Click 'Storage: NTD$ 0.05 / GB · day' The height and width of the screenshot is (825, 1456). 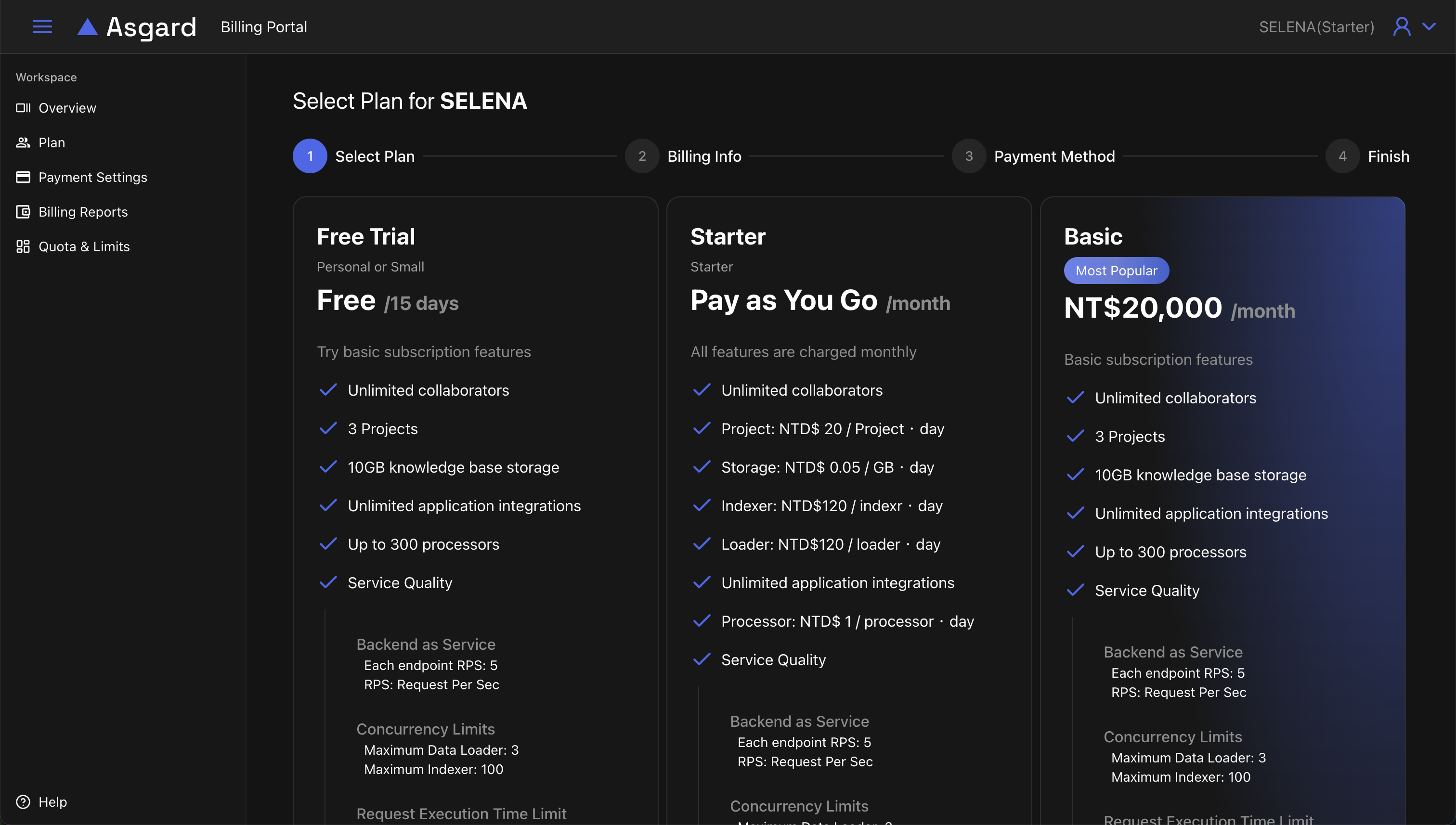pos(828,467)
